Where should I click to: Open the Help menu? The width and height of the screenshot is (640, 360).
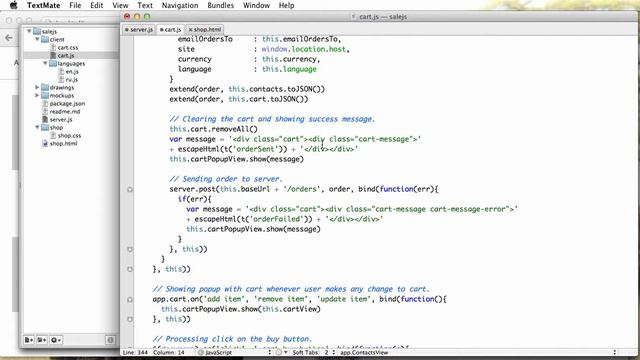pos(287,5)
